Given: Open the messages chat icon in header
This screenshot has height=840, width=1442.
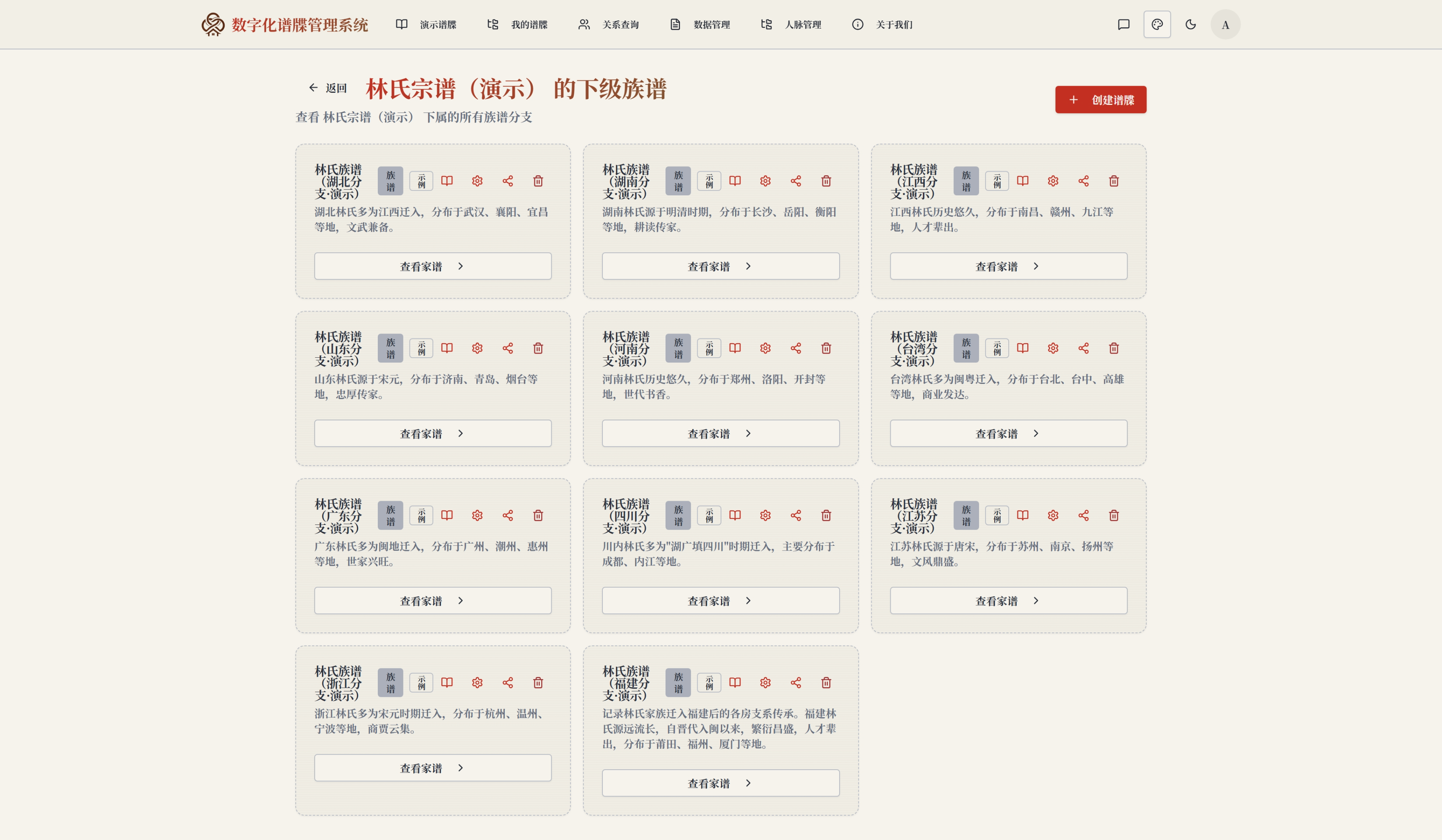Looking at the screenshot, I should pyautogui.click(x=1123, y=25).
